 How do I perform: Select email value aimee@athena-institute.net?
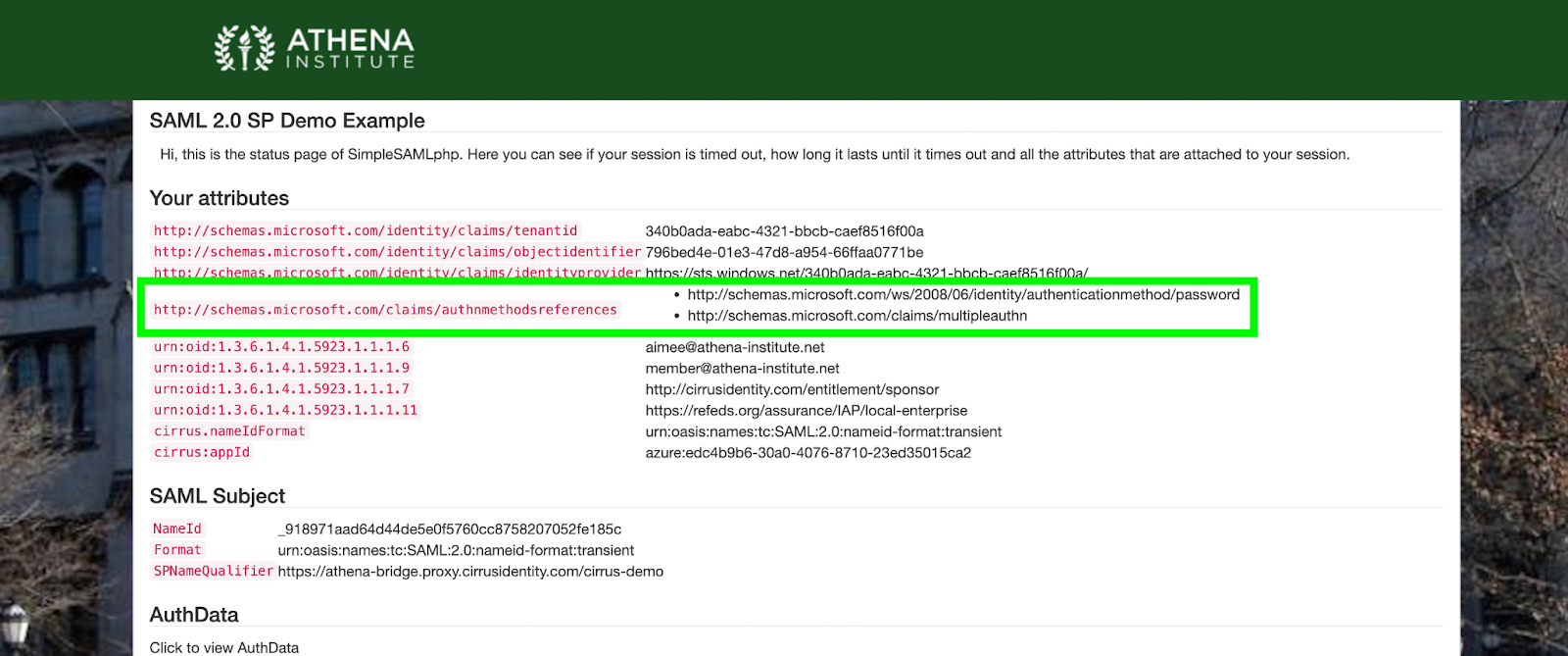(735, 347)
